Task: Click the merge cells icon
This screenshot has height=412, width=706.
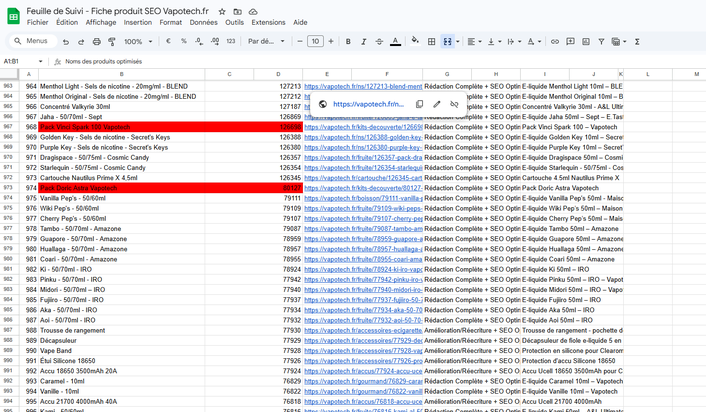Action: click(x=448, y=42)
